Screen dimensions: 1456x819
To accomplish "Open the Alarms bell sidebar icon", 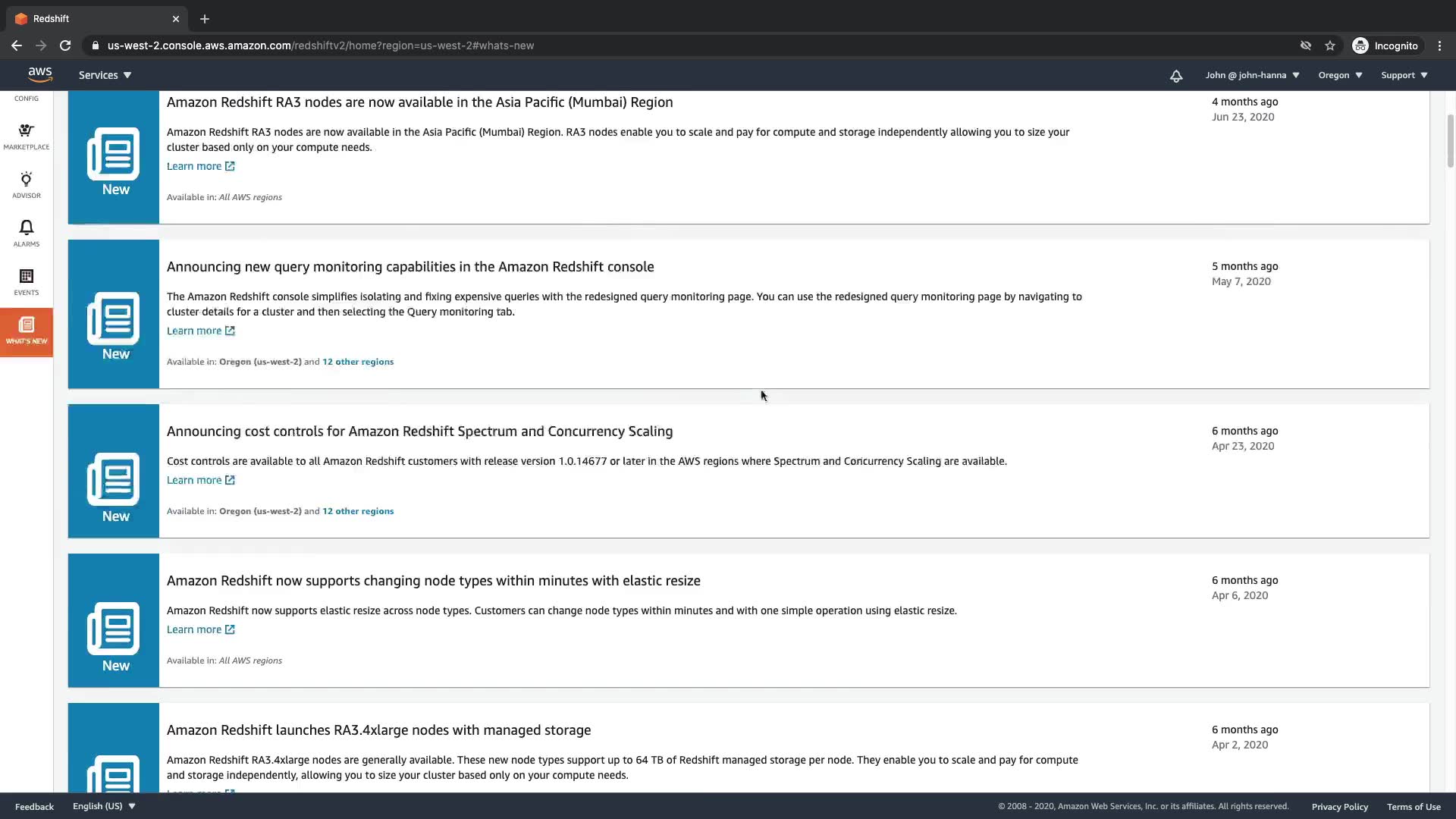I will point(26,234).
